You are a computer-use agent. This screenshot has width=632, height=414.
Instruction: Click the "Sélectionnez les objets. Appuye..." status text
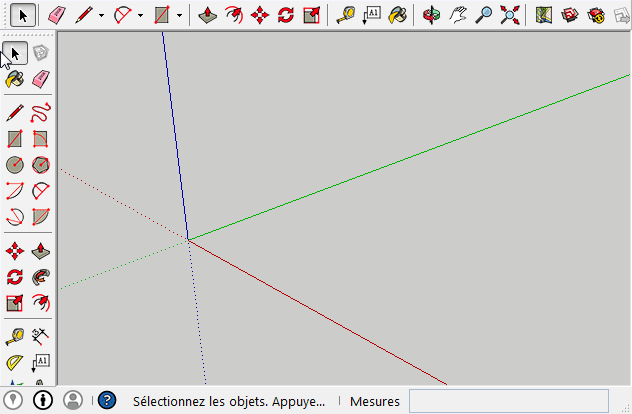[229, 401]
